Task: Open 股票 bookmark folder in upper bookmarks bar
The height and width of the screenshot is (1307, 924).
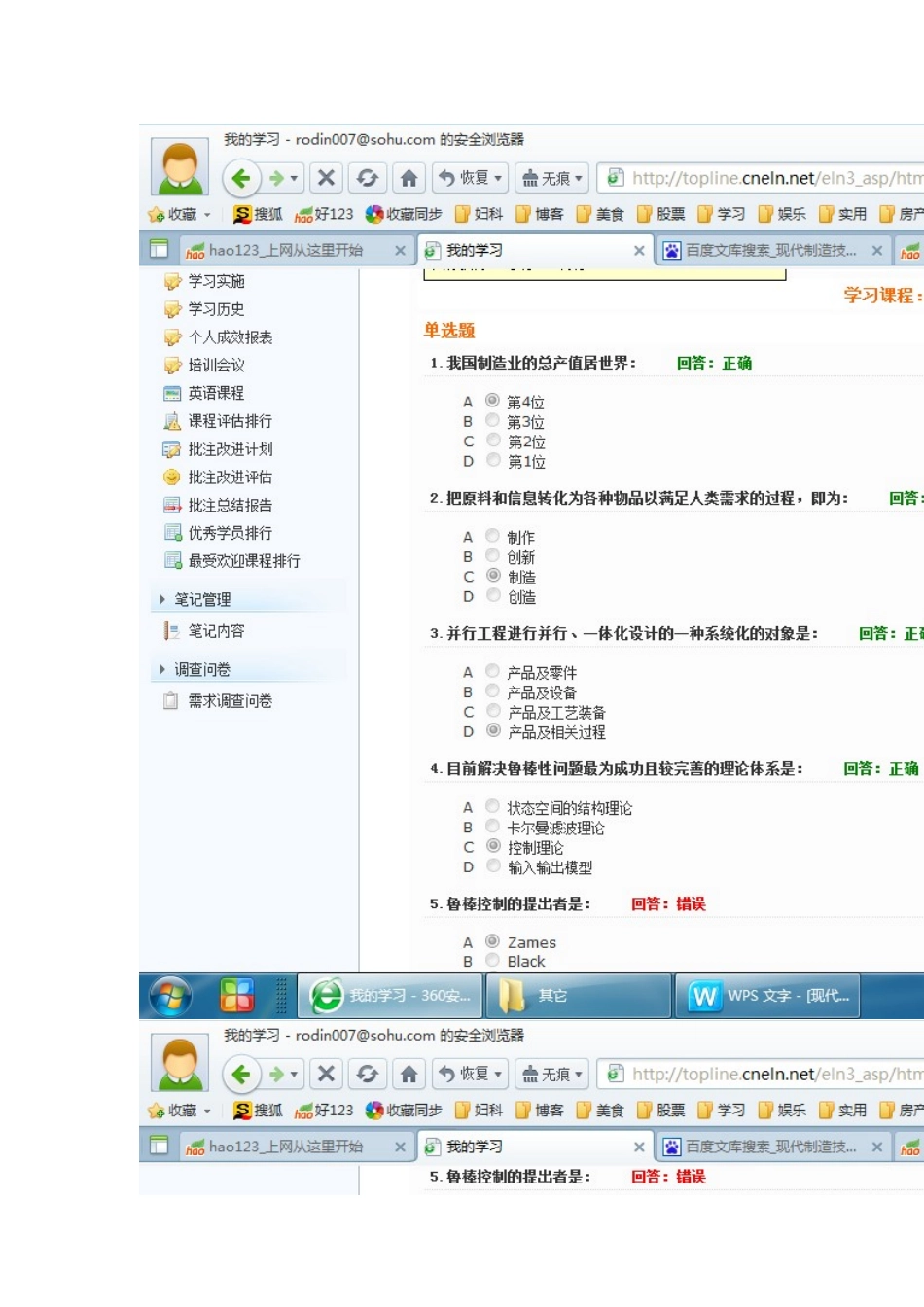Action: click(661, 214)
